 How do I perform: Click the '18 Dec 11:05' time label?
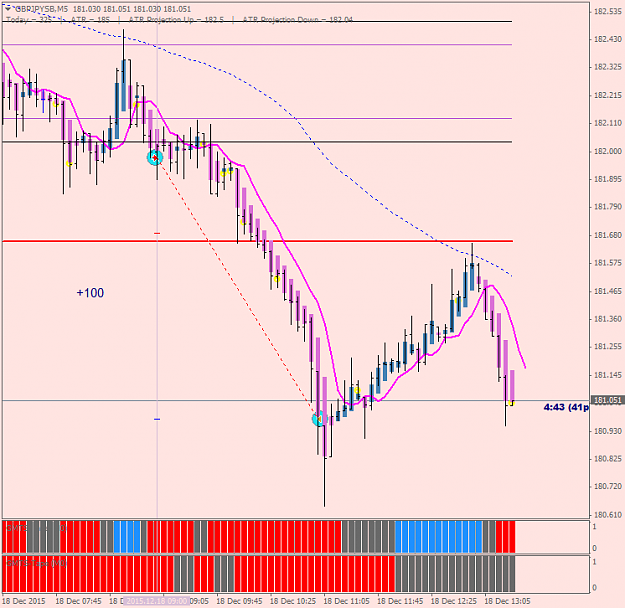point(347,601)
